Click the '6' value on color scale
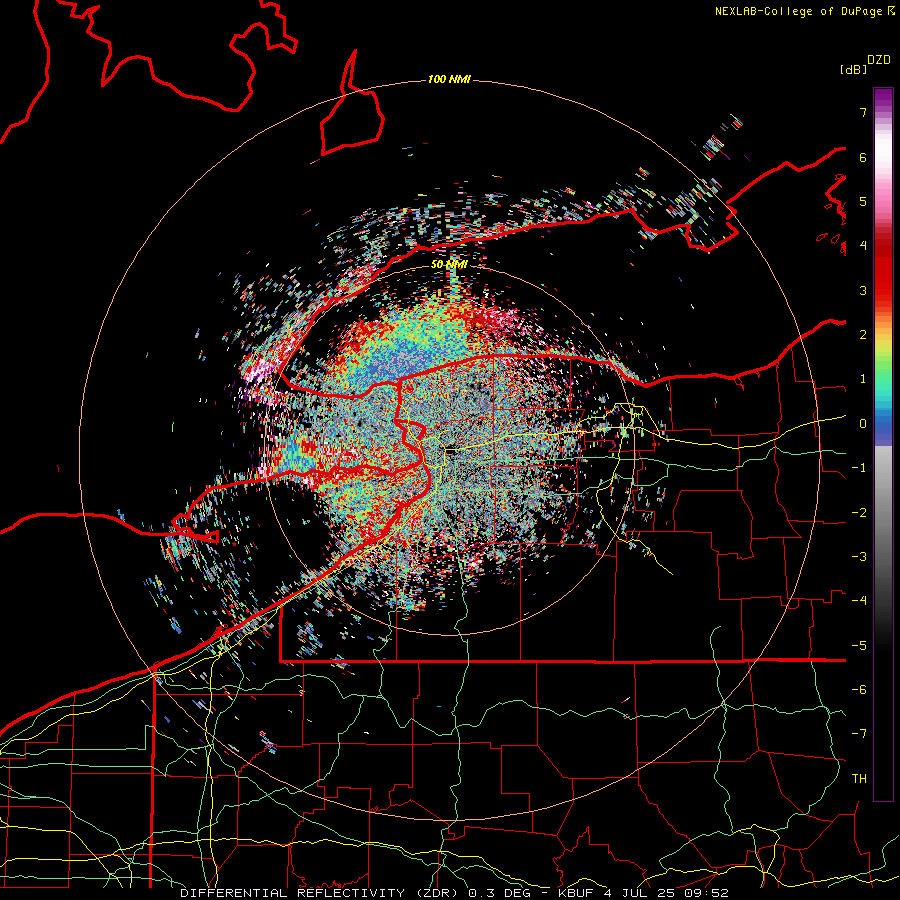The image size is (900, 900). [x=863, y=157]
